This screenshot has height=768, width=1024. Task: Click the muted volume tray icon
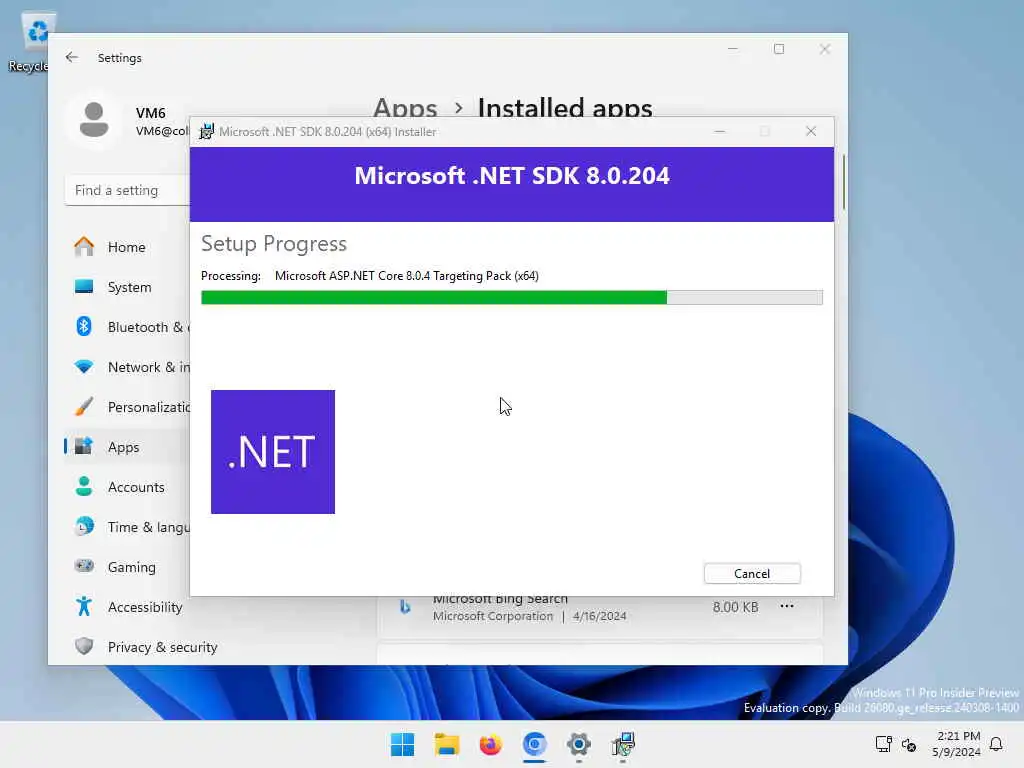(908, 744)
